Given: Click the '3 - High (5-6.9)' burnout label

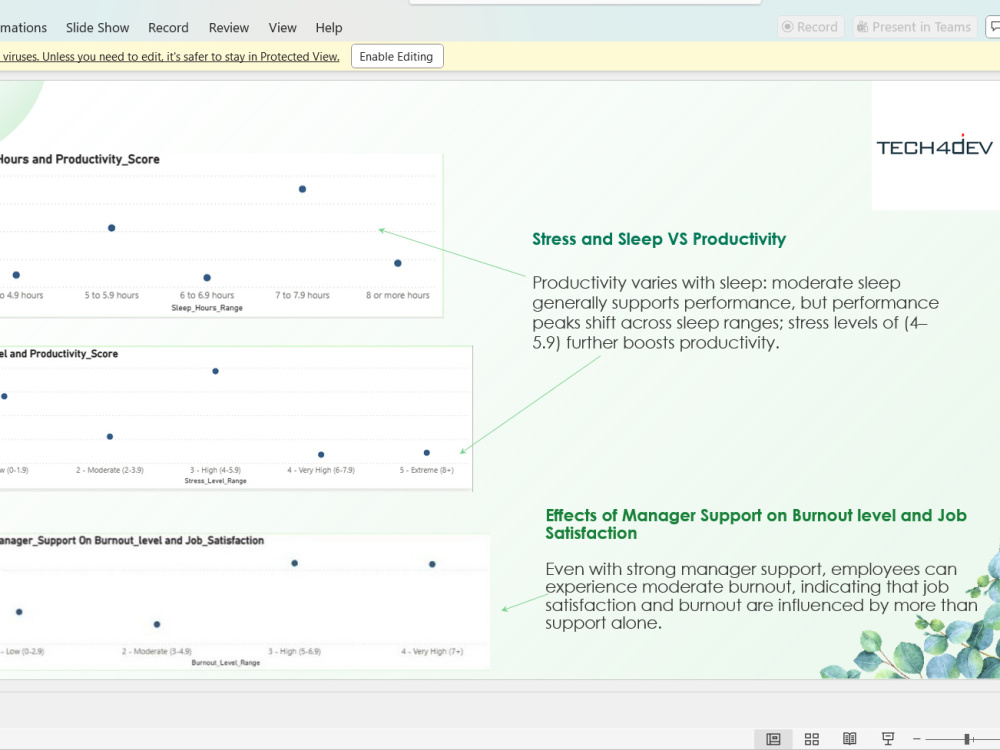Looking at the screenshot, I should point(294,651).
